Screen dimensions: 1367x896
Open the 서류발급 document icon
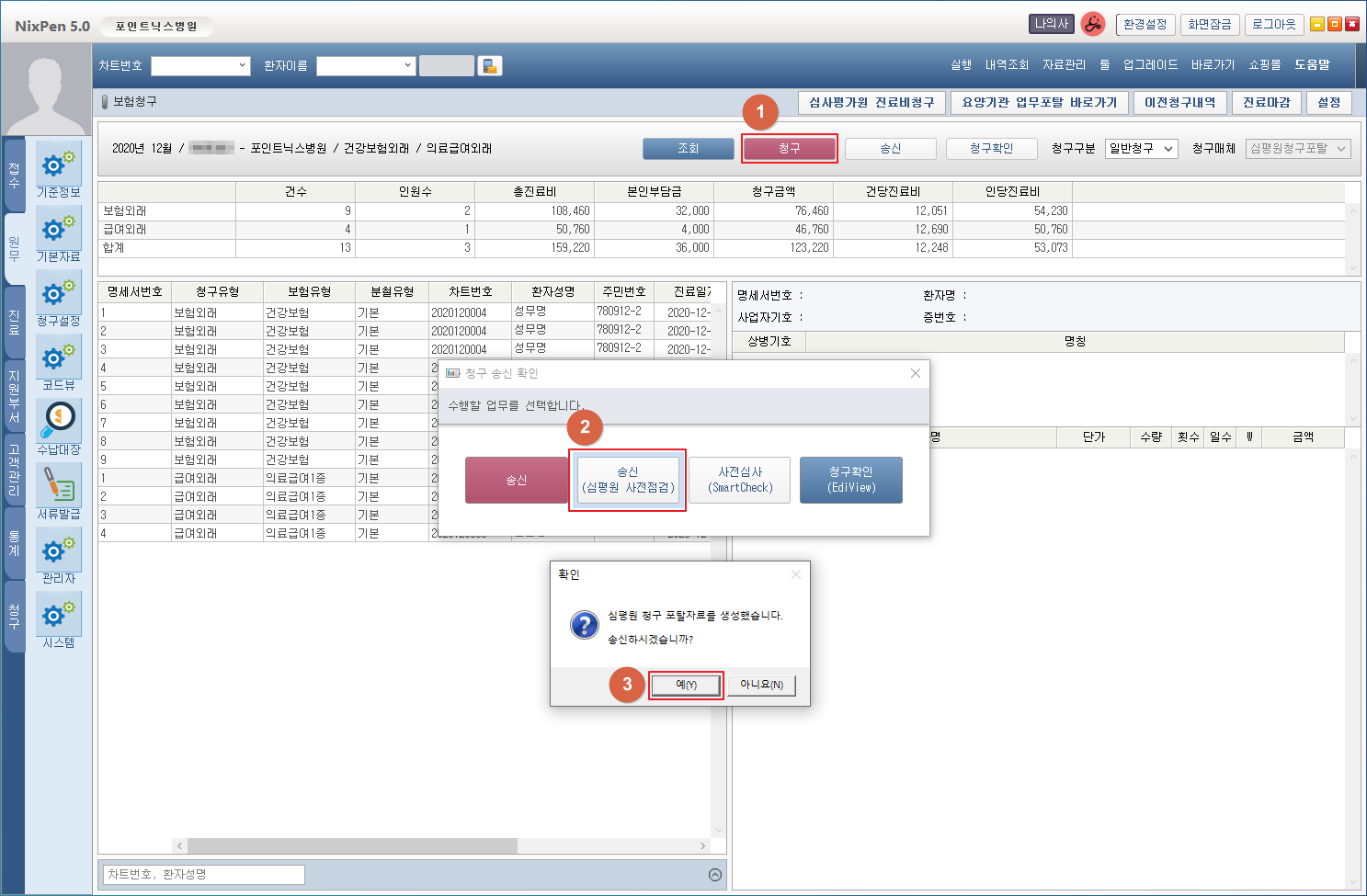pyautogui.click(x=58, y=485)
